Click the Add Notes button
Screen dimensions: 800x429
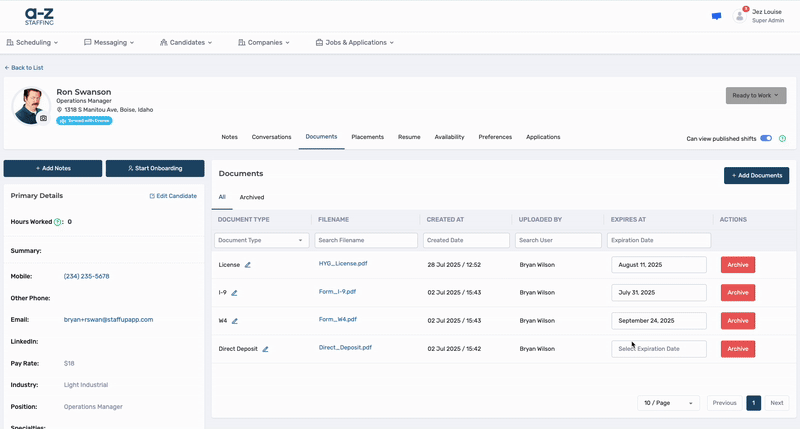pyautogui.click(x=53, y=168)
